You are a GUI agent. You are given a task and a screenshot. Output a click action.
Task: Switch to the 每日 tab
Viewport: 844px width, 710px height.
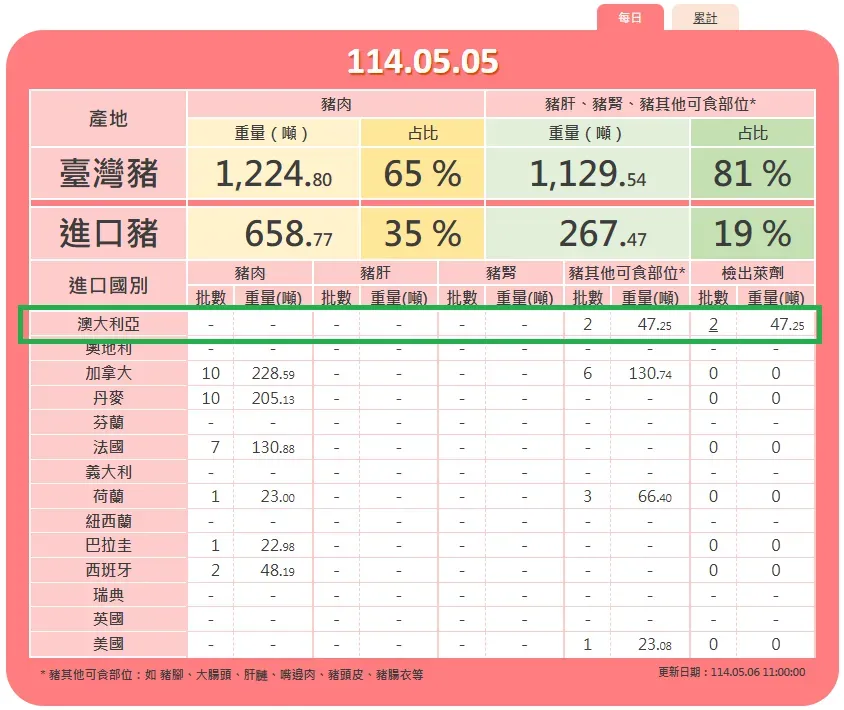pos(630,18)
